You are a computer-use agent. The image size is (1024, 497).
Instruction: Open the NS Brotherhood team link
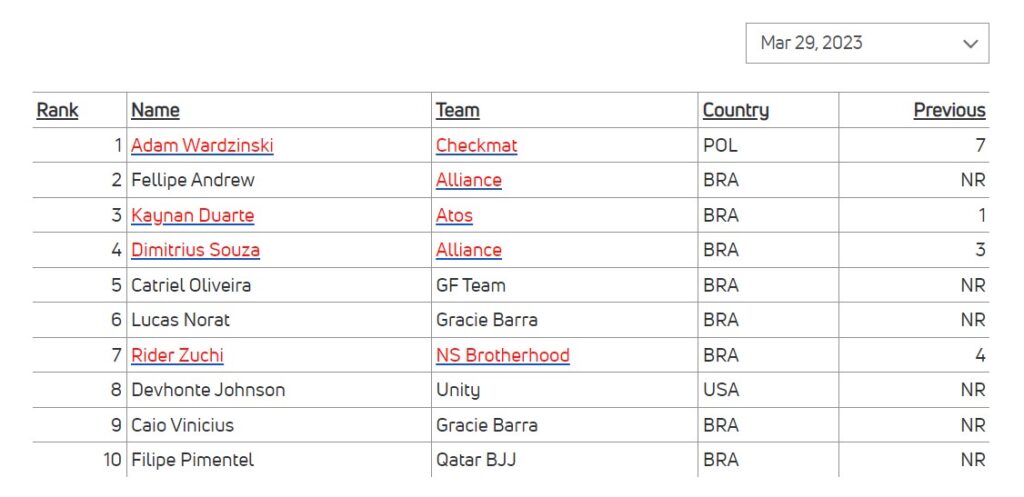coord(502,355)
